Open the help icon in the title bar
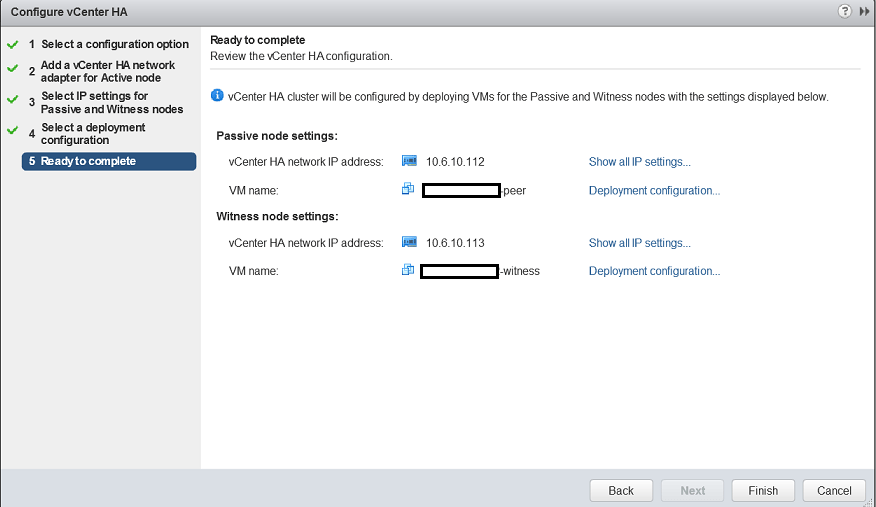Screen dimensions: 876x507 (845, 11)
